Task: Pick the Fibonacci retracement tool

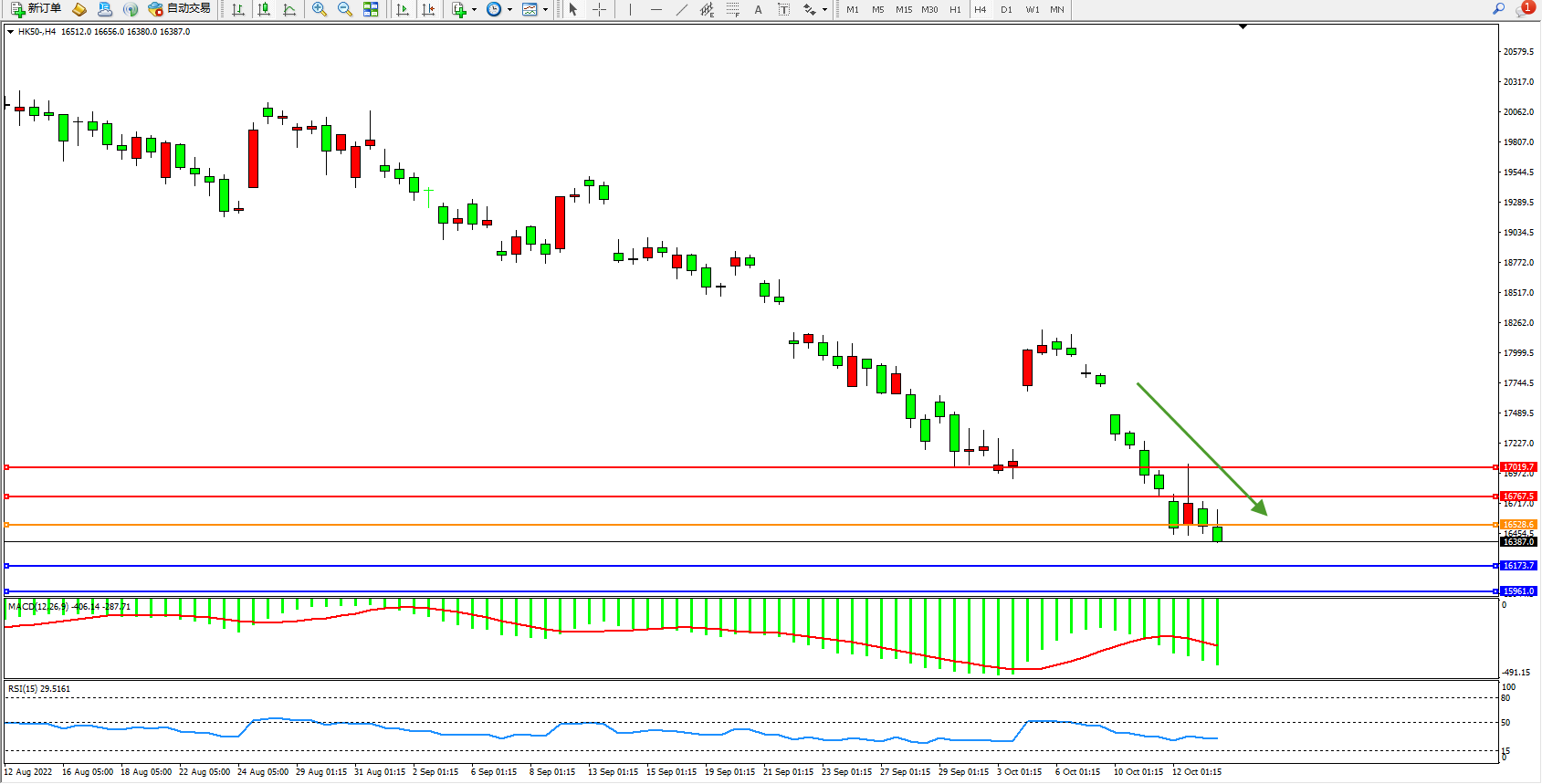Action: pos(732,9)
